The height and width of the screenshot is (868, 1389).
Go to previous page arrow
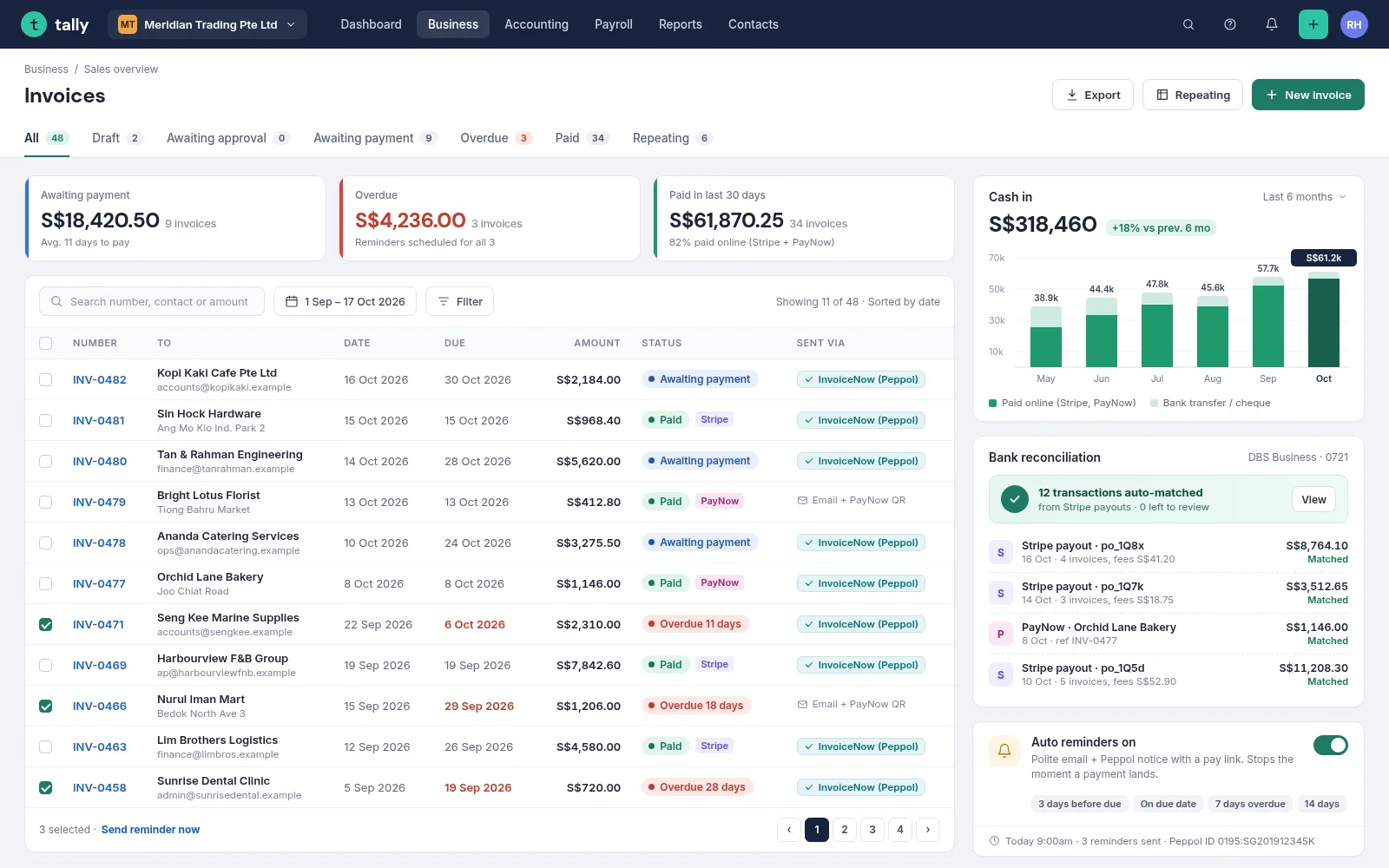pos(789,830)
